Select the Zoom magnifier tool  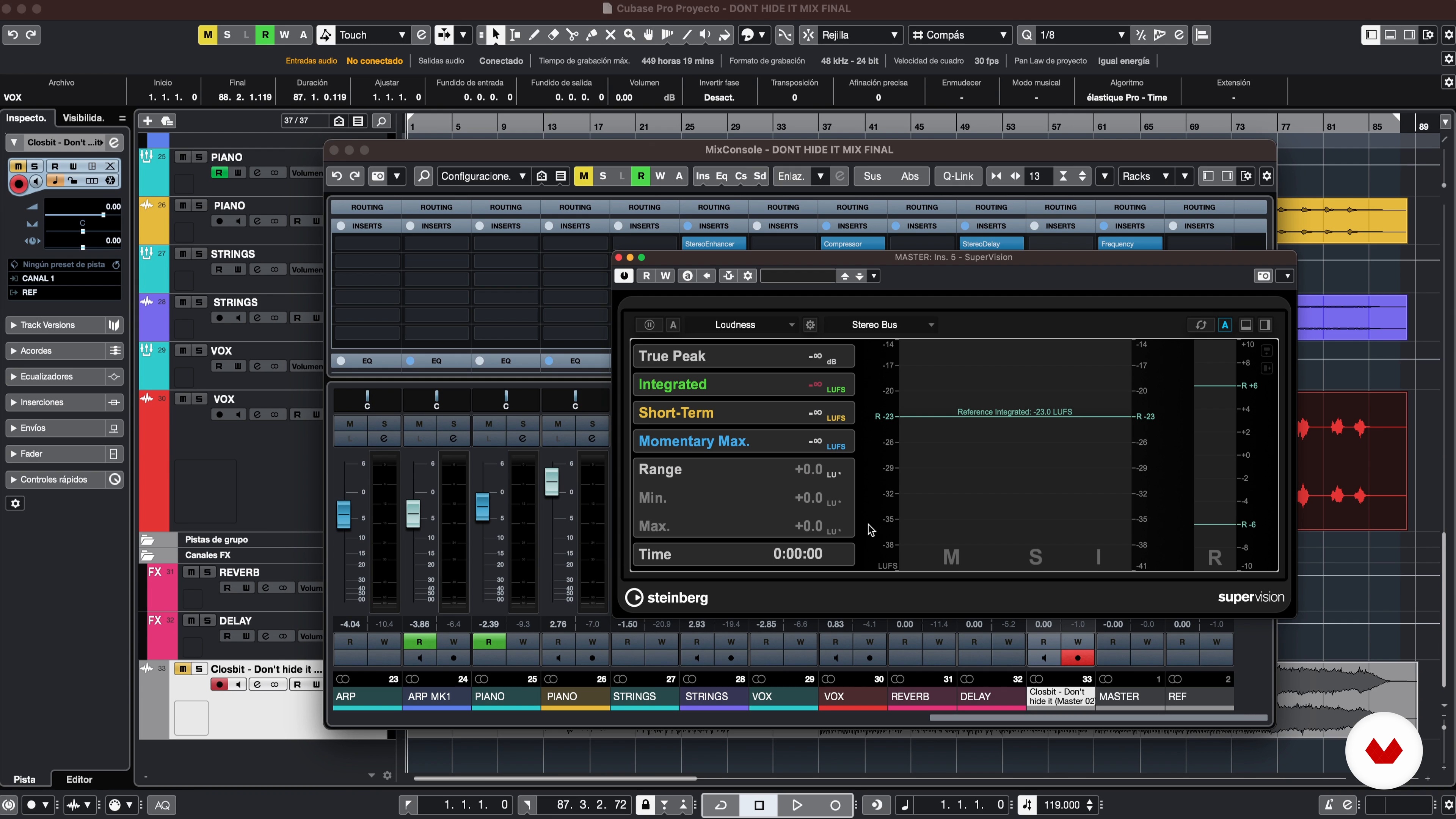630,35
